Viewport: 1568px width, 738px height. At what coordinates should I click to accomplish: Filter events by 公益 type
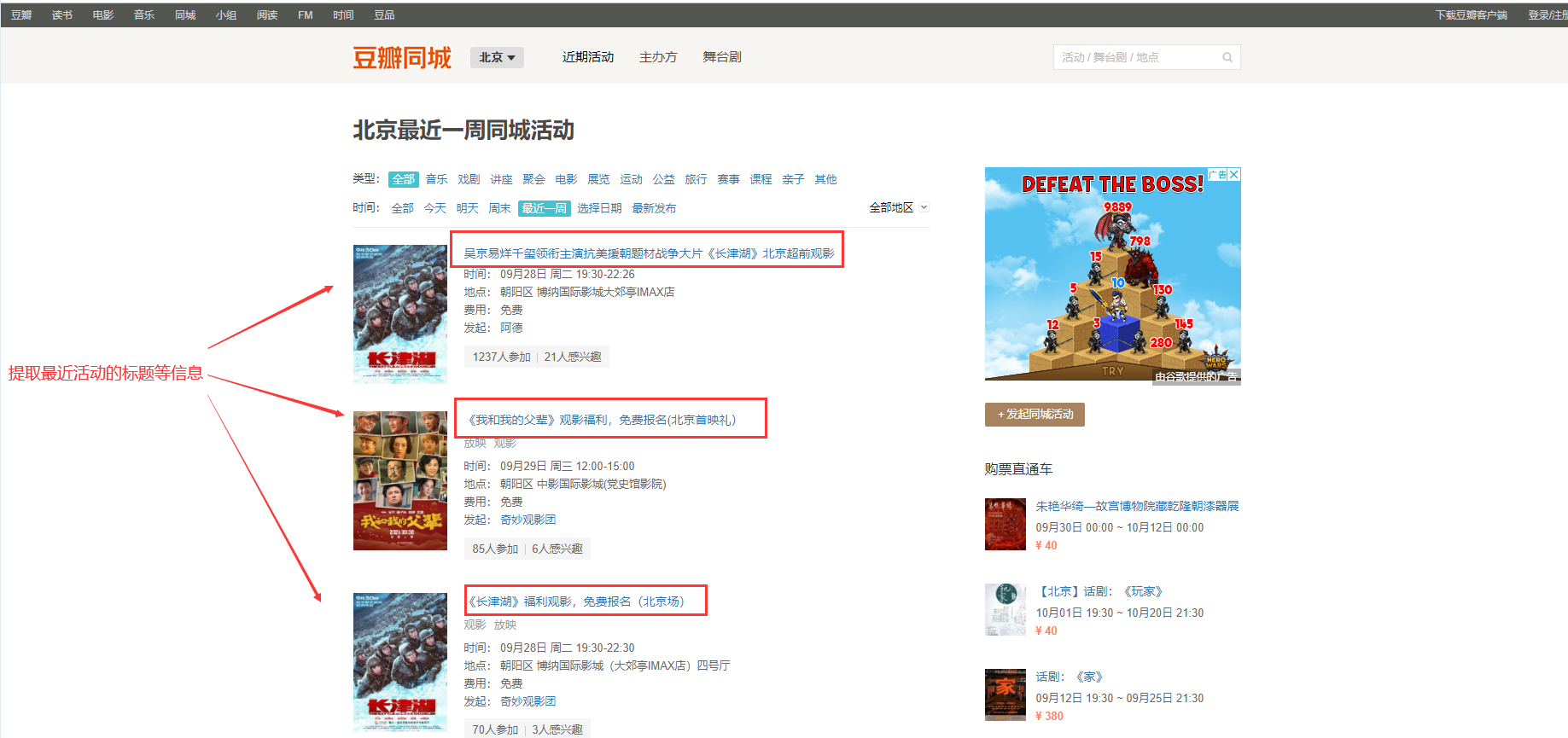coord(664,179)
